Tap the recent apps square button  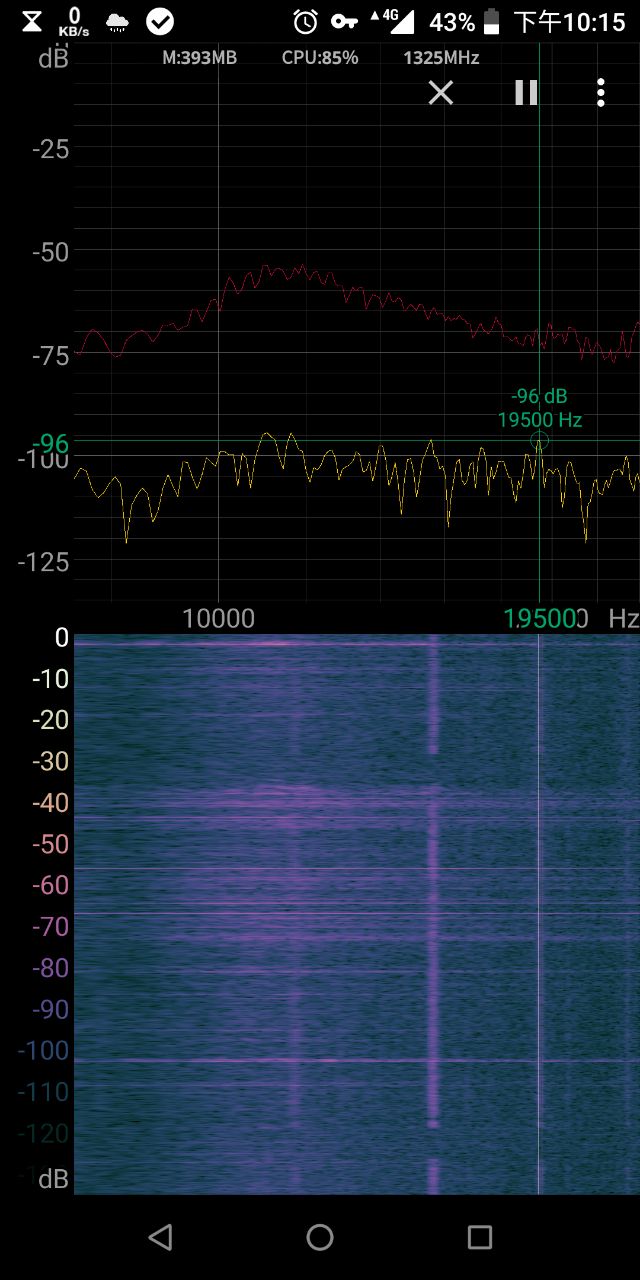coord(480,1237)
